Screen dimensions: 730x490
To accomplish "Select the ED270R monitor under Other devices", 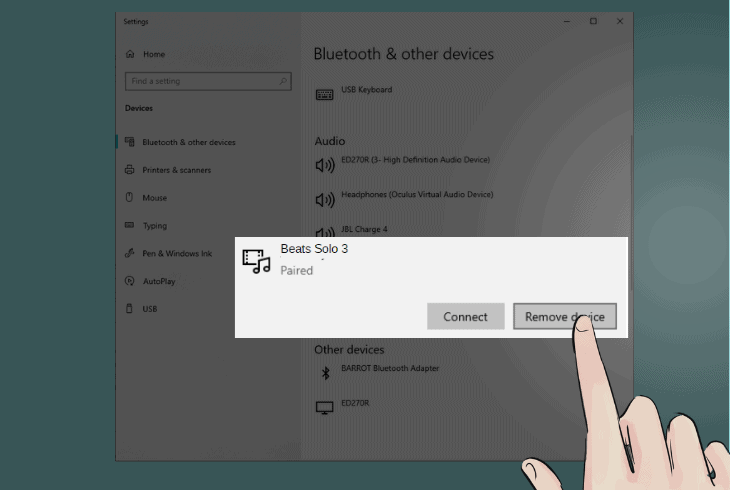I will click(x=355, y=403).
